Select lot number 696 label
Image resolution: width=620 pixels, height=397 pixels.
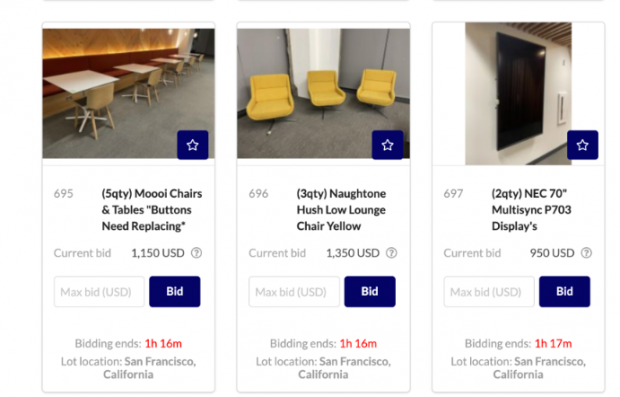[x=259, y=194]
